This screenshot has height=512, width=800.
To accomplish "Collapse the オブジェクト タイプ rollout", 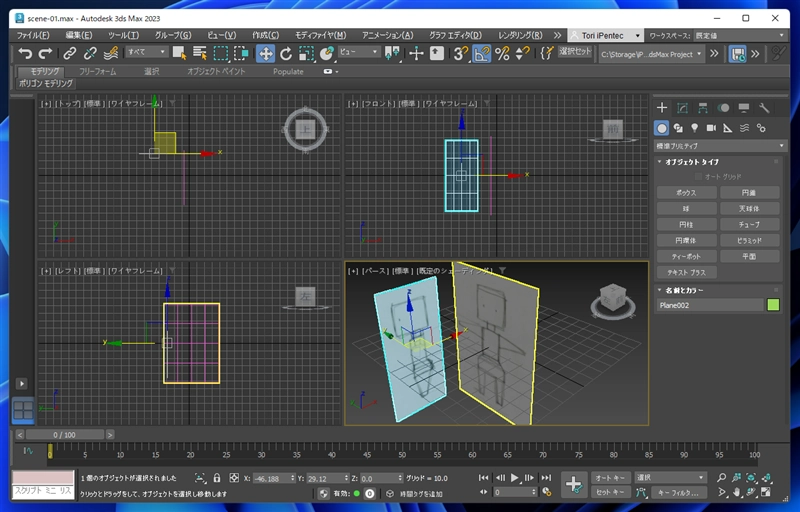I will 659,162.
